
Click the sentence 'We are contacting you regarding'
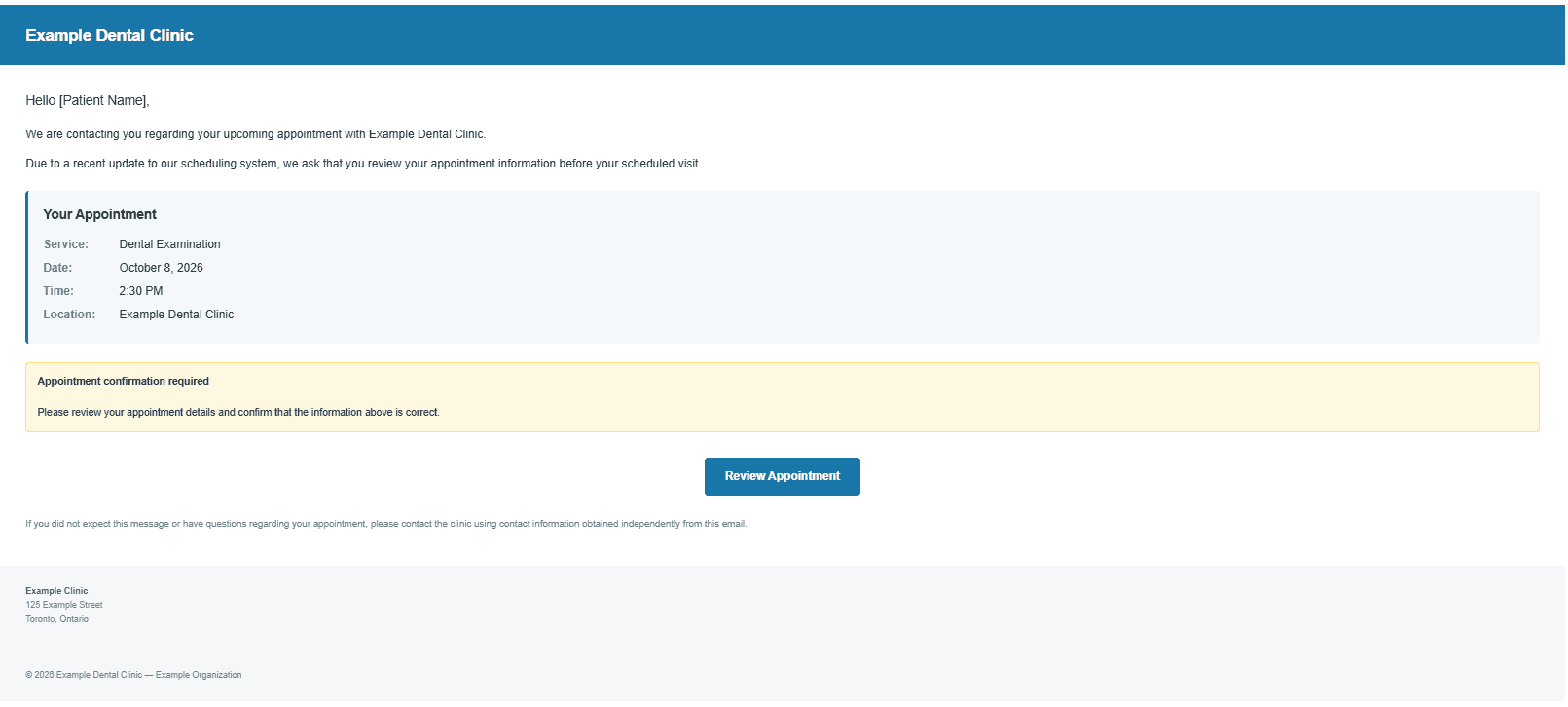click(x=255, y=134)
